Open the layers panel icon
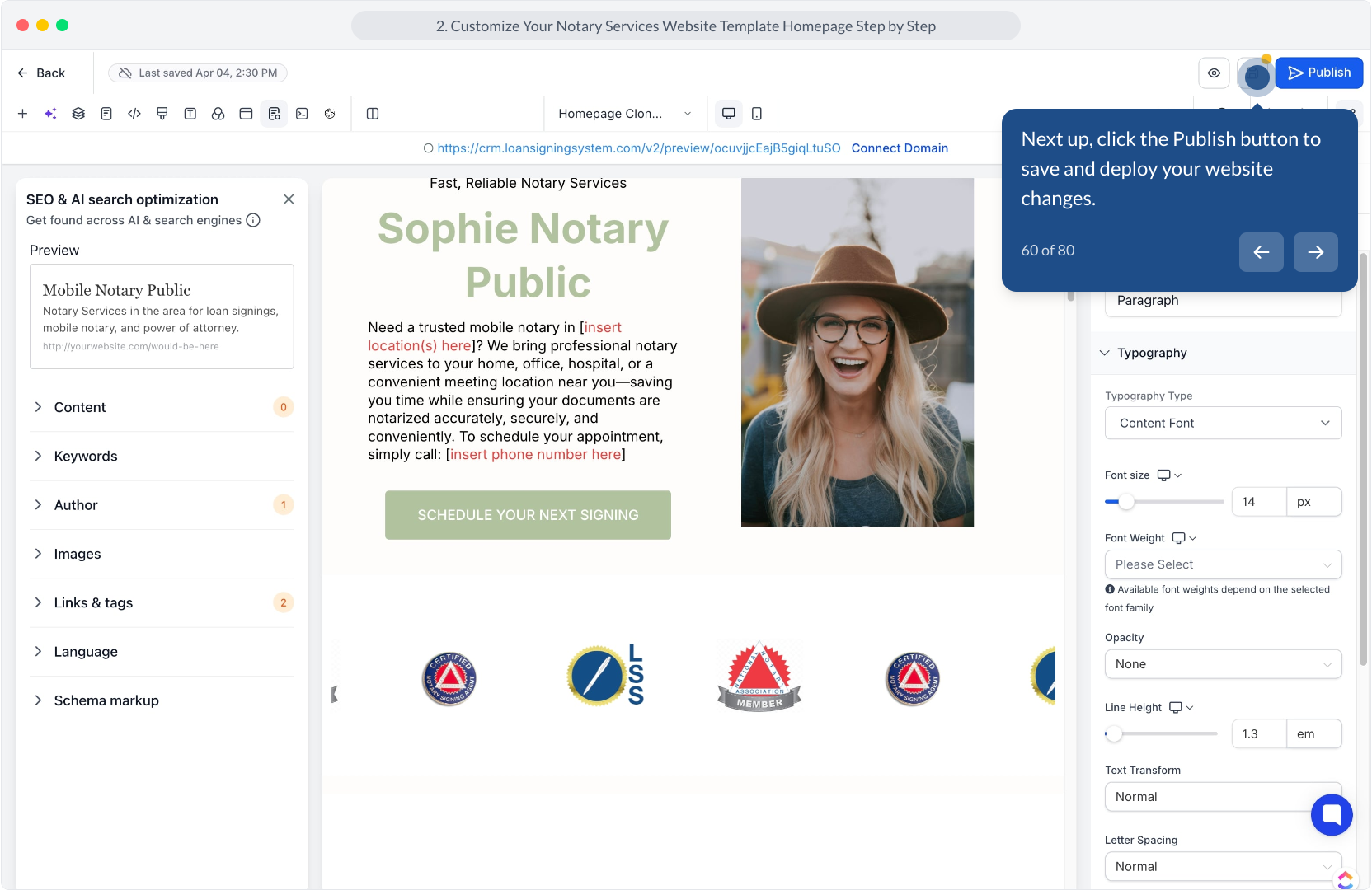Viewport: 1372px width, 890px height. 78,114
